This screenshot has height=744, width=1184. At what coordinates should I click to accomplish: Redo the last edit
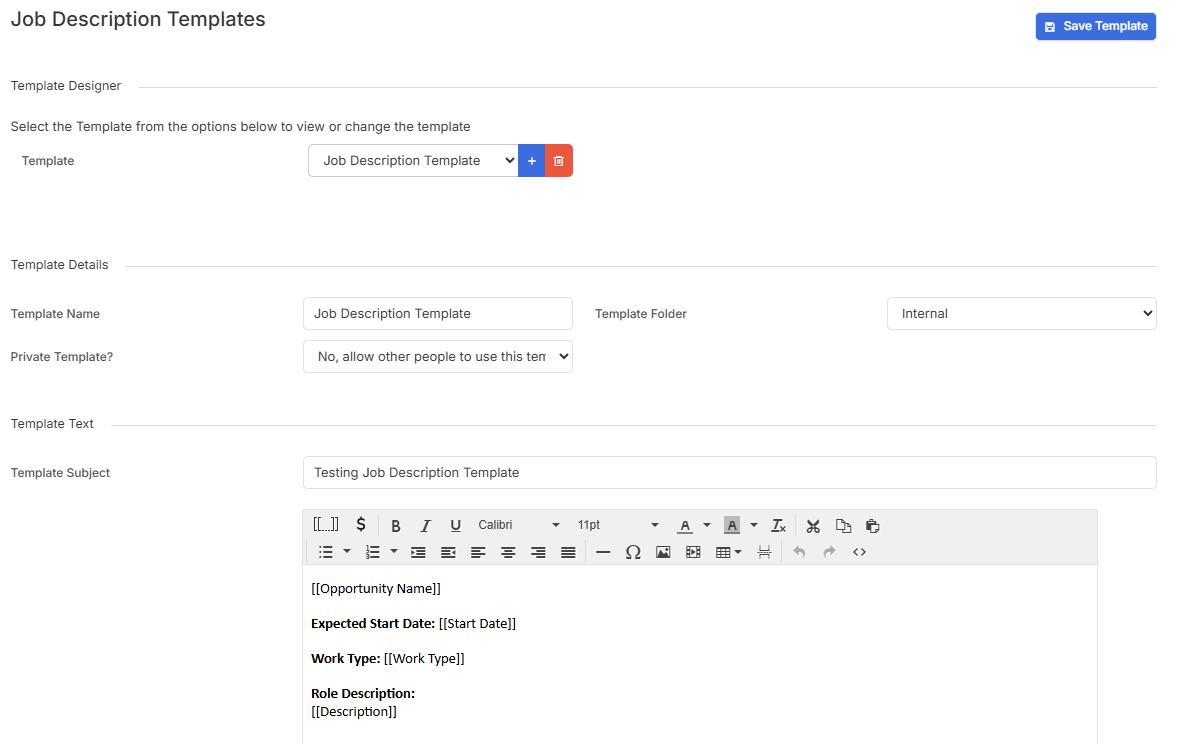829,552
